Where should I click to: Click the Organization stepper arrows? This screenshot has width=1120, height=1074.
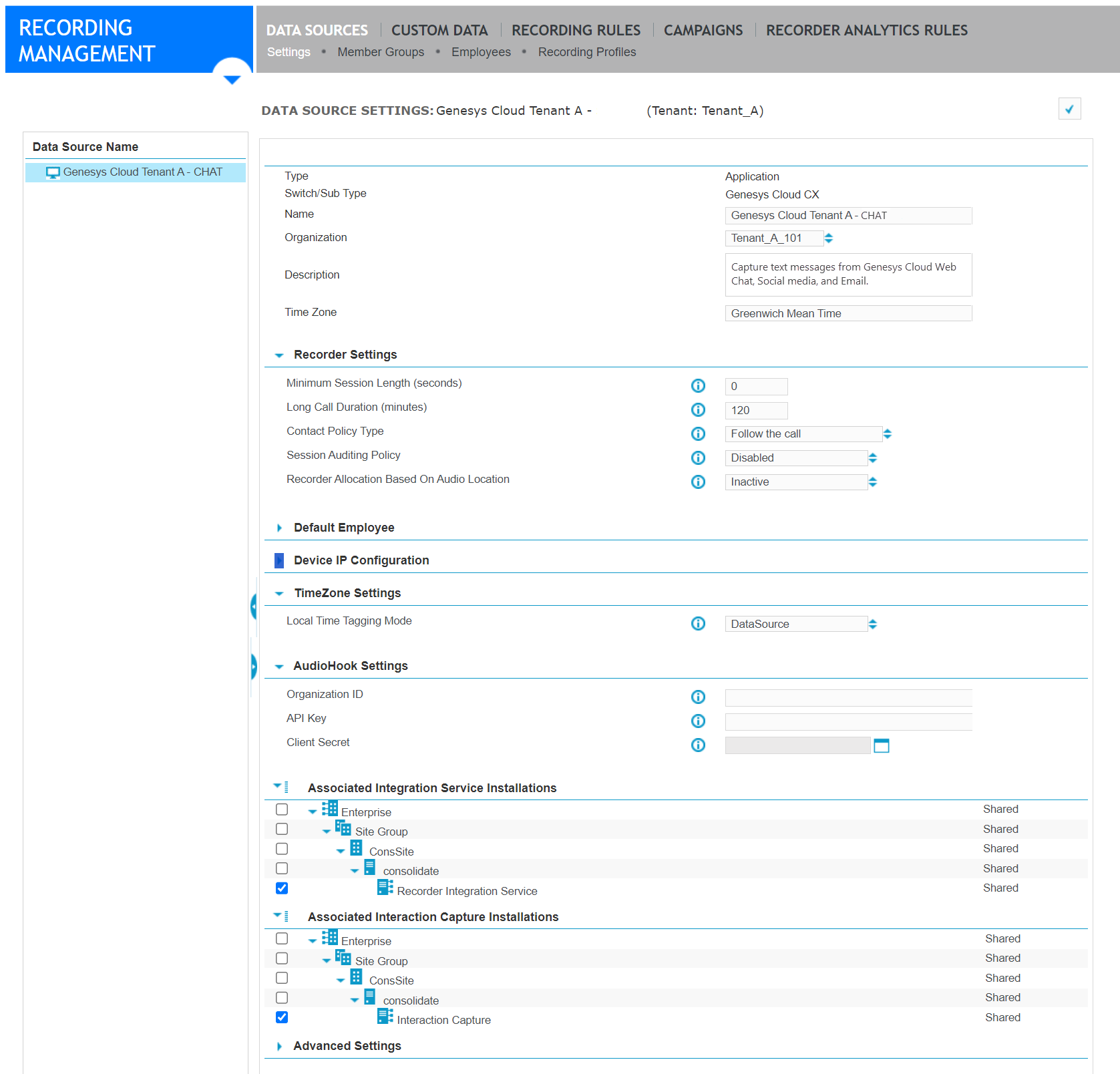pos(828,238)
